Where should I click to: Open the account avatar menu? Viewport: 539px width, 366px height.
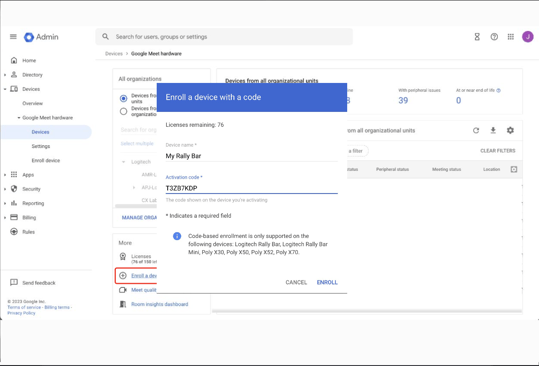tap(528, 37)
